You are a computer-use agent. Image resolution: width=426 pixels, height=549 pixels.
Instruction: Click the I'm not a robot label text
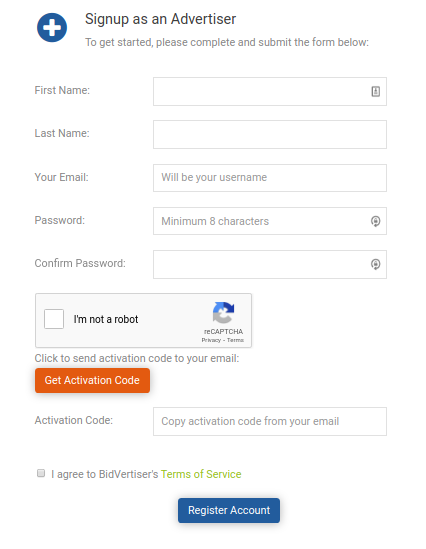click(x=106, y=319)
